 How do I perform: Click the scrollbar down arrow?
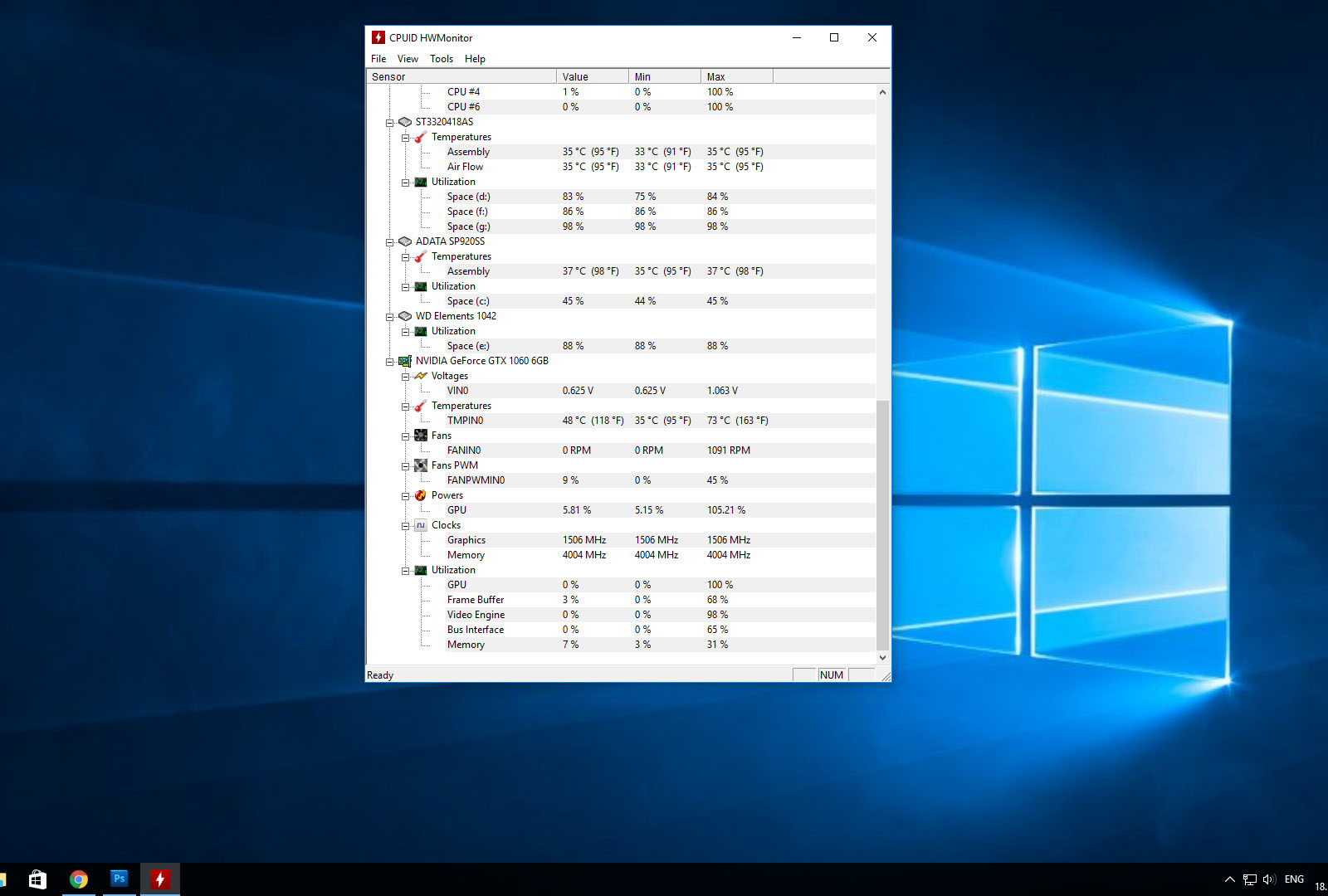coord(882,658)
